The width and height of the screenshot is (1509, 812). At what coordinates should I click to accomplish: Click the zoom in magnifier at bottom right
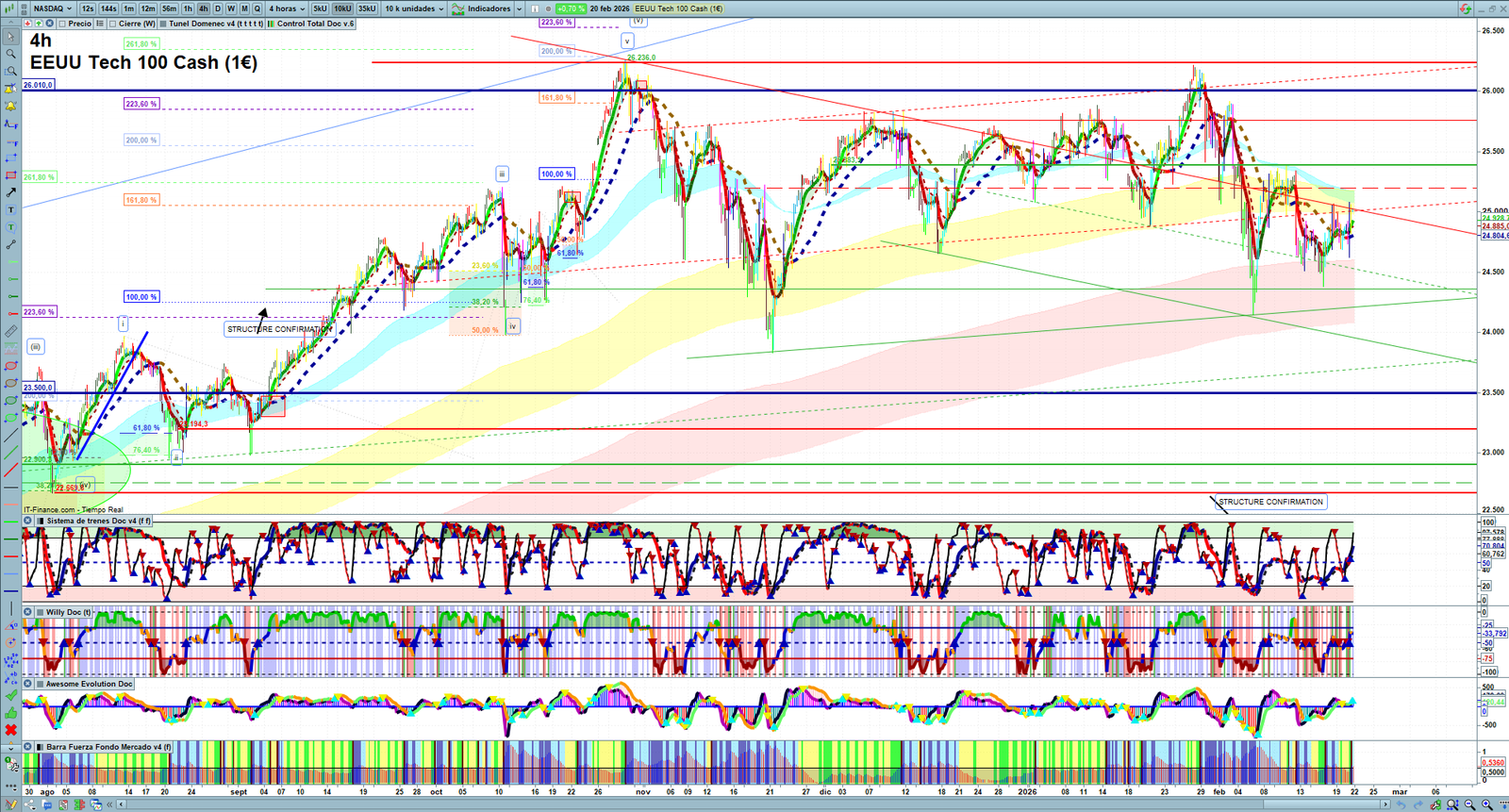[1487, 804]
